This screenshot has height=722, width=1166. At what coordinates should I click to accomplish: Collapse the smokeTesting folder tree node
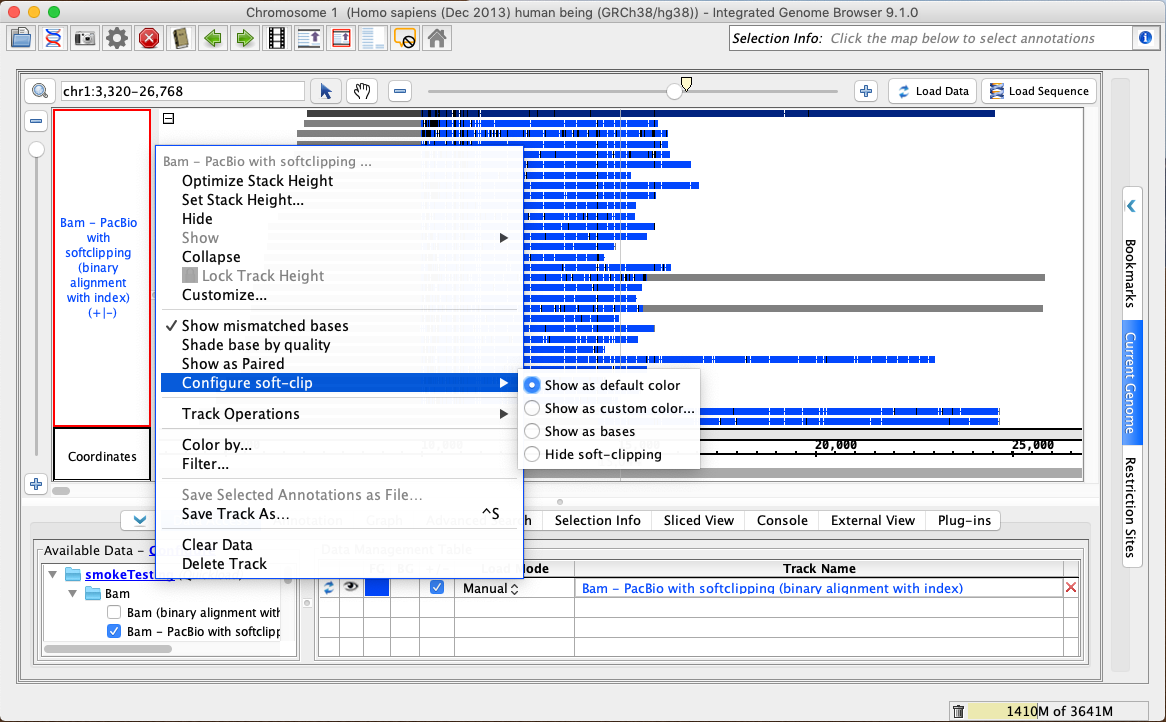53,574
